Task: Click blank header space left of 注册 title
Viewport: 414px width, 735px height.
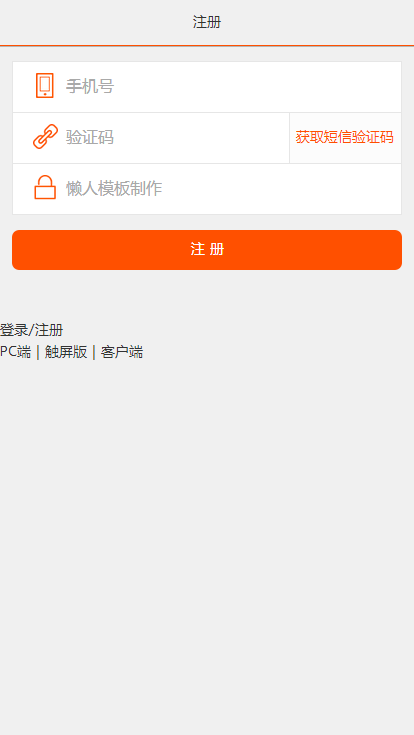Action: tap(94, 22)
